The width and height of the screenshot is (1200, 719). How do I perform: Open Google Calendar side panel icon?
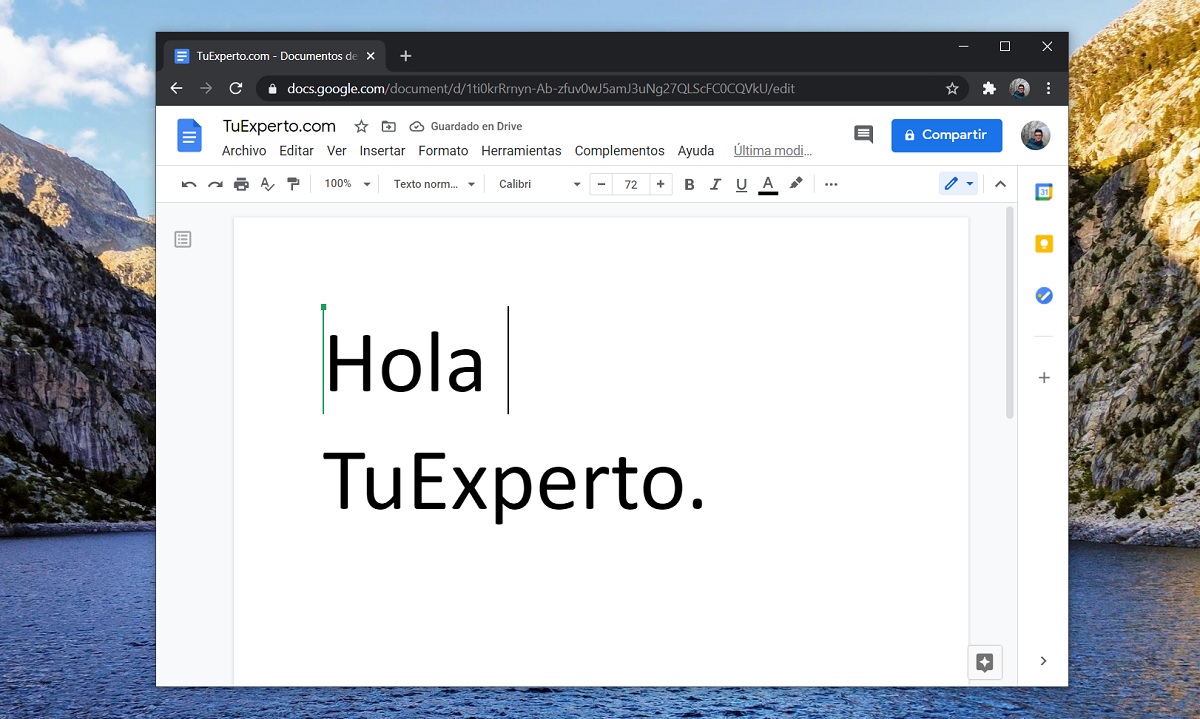click(x=1043, y=192)
